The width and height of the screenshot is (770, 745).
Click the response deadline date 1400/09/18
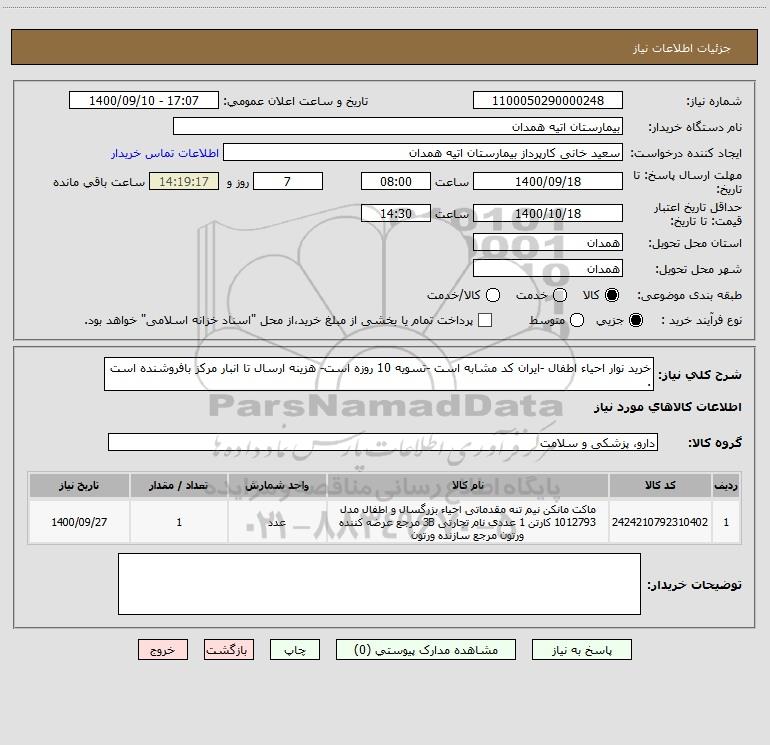548,181
